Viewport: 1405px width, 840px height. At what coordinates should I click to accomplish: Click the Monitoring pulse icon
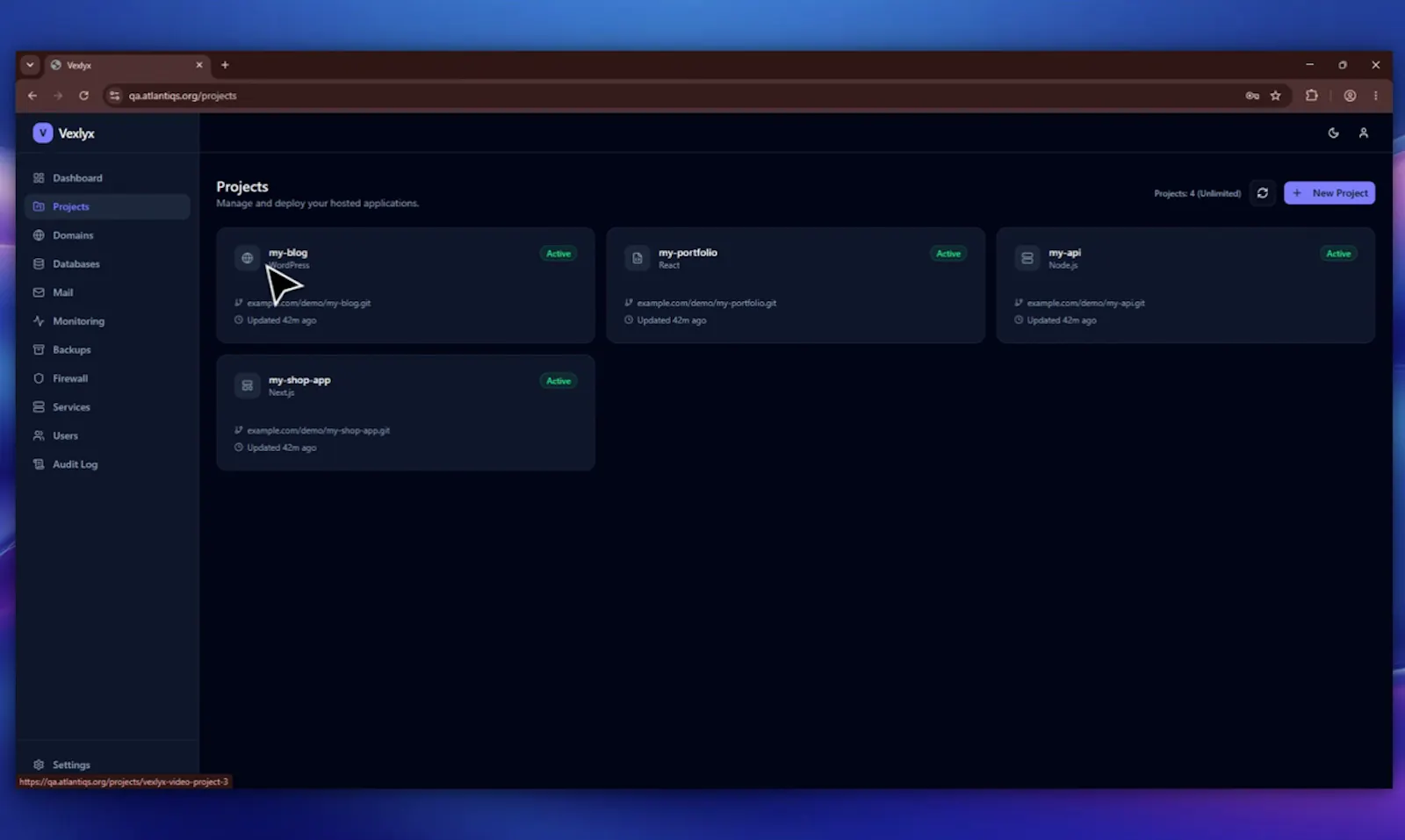(x=39, y=321)
